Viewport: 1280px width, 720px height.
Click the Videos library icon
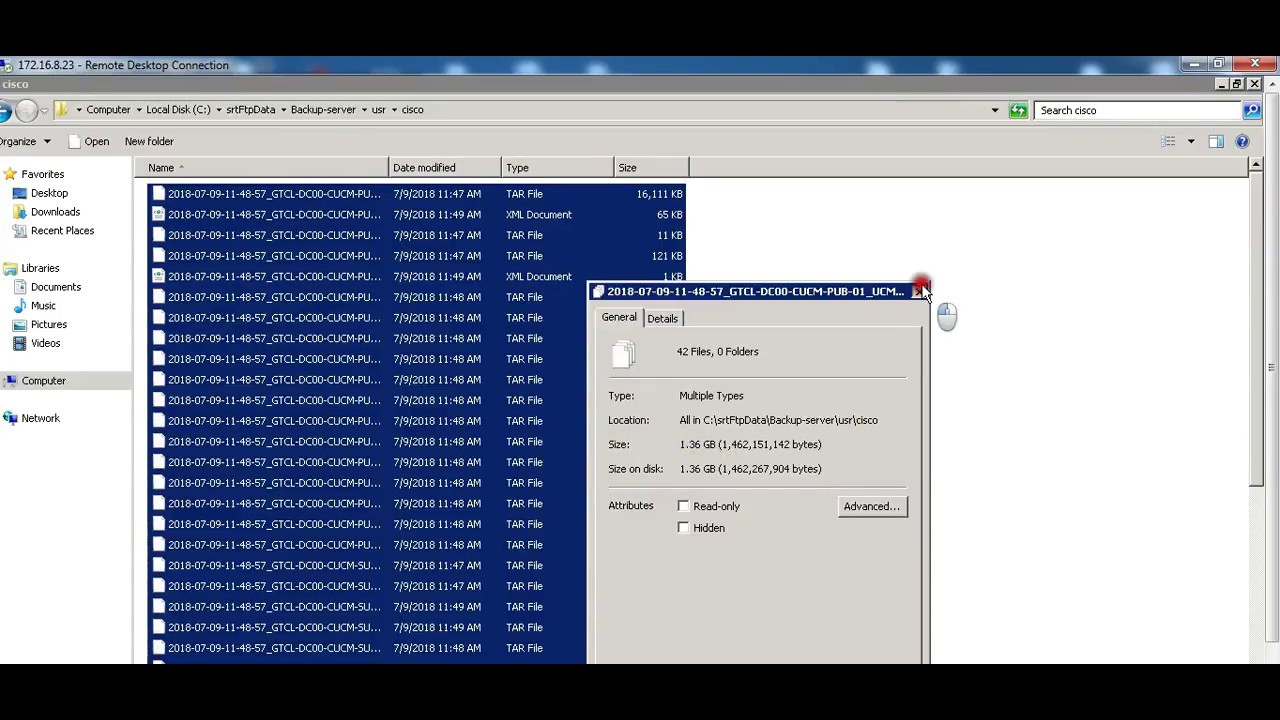point(19,343)
